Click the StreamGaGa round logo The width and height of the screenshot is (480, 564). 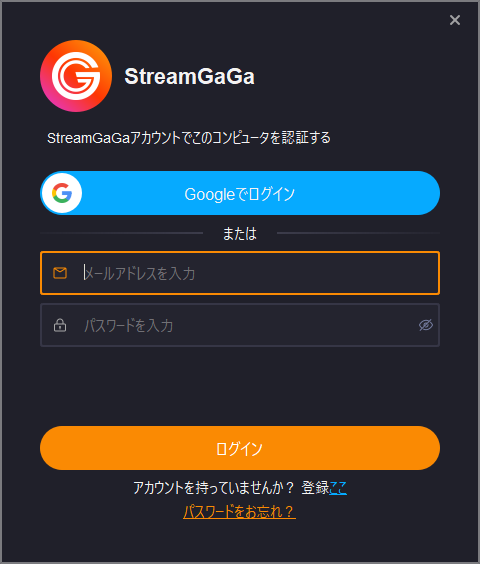pyautogui.click(x=76, y=76)
